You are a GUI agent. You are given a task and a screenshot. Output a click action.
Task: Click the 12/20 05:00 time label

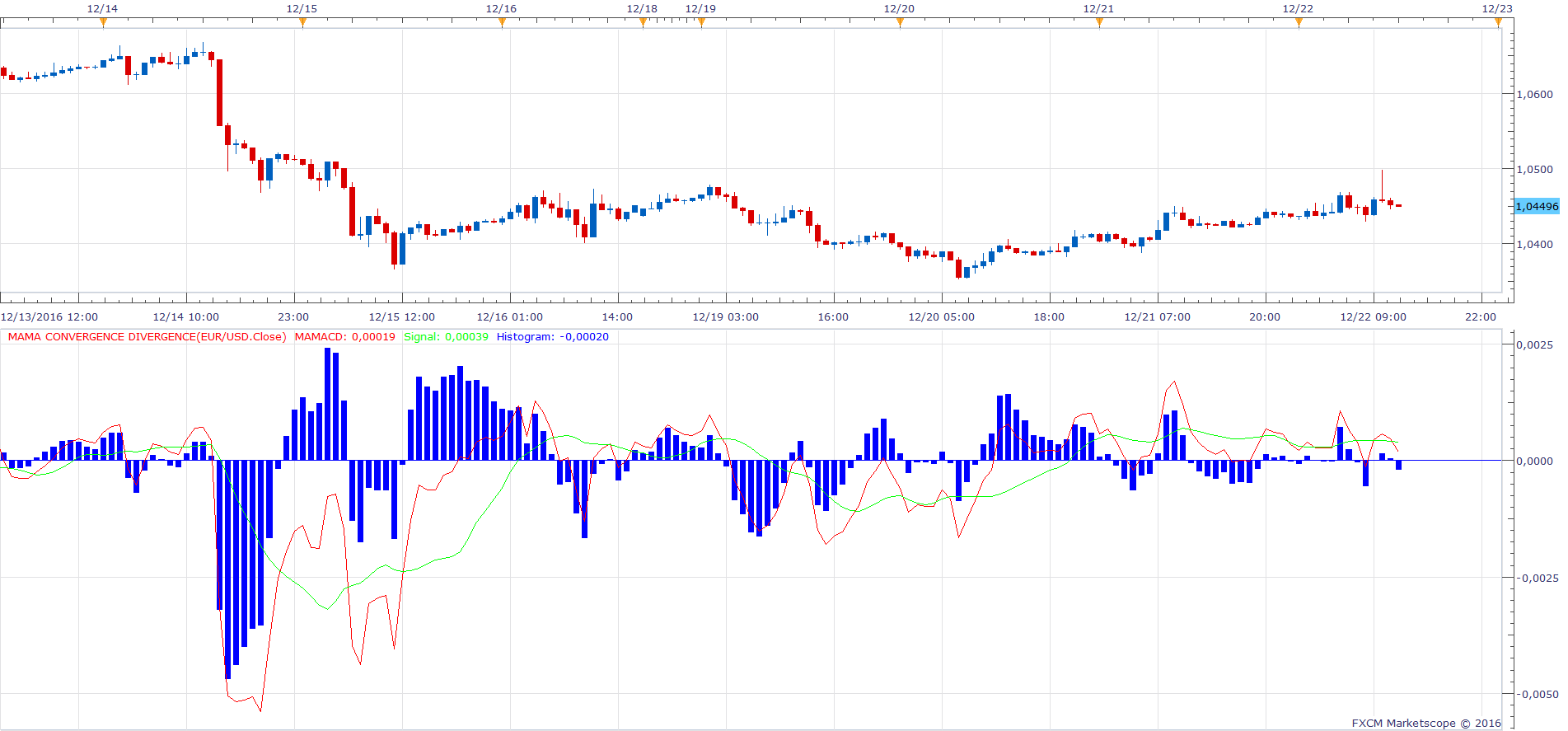click(x=942, y=317)
